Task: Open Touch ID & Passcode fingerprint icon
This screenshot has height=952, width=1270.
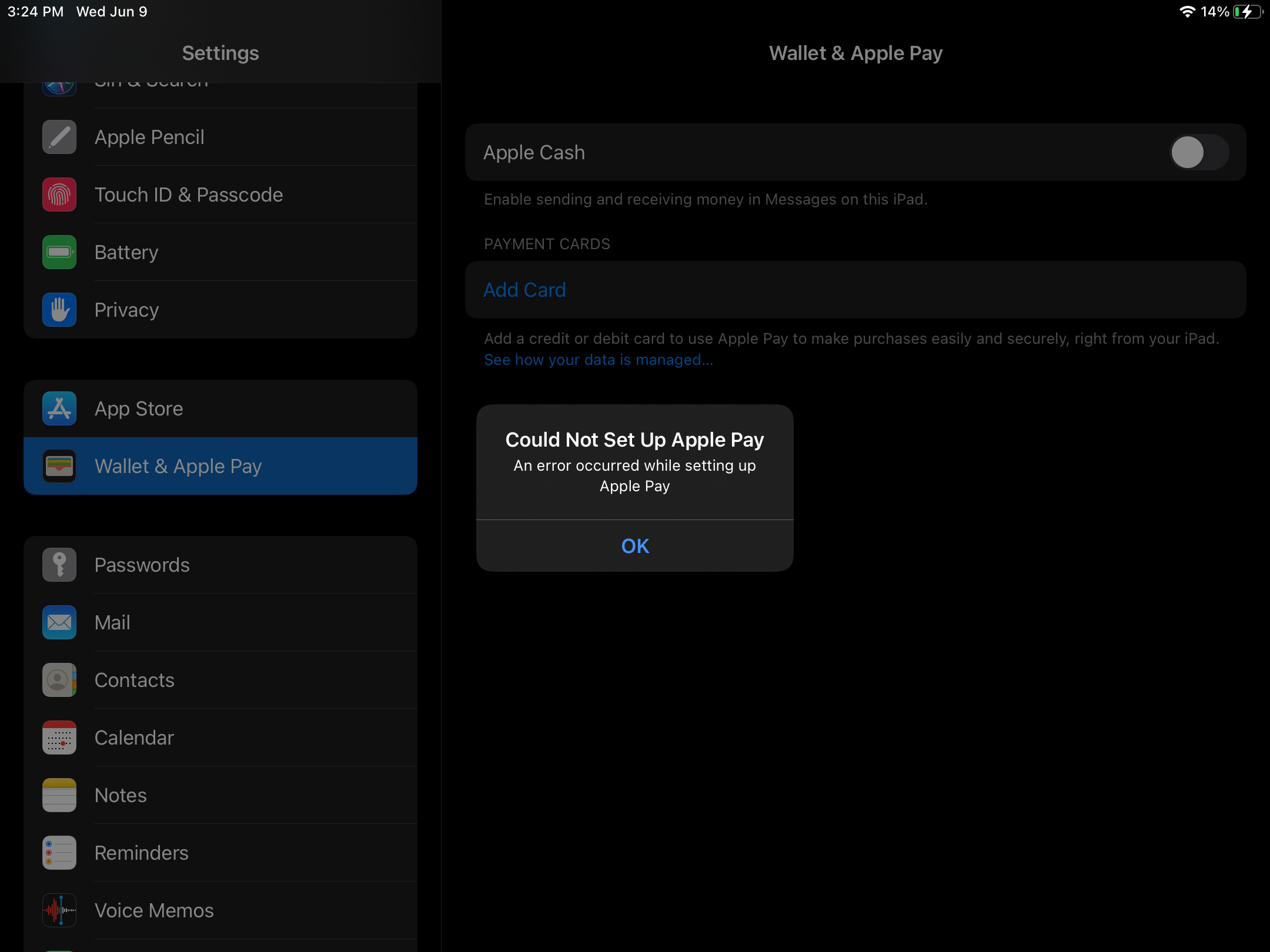Action: [59, 195]
